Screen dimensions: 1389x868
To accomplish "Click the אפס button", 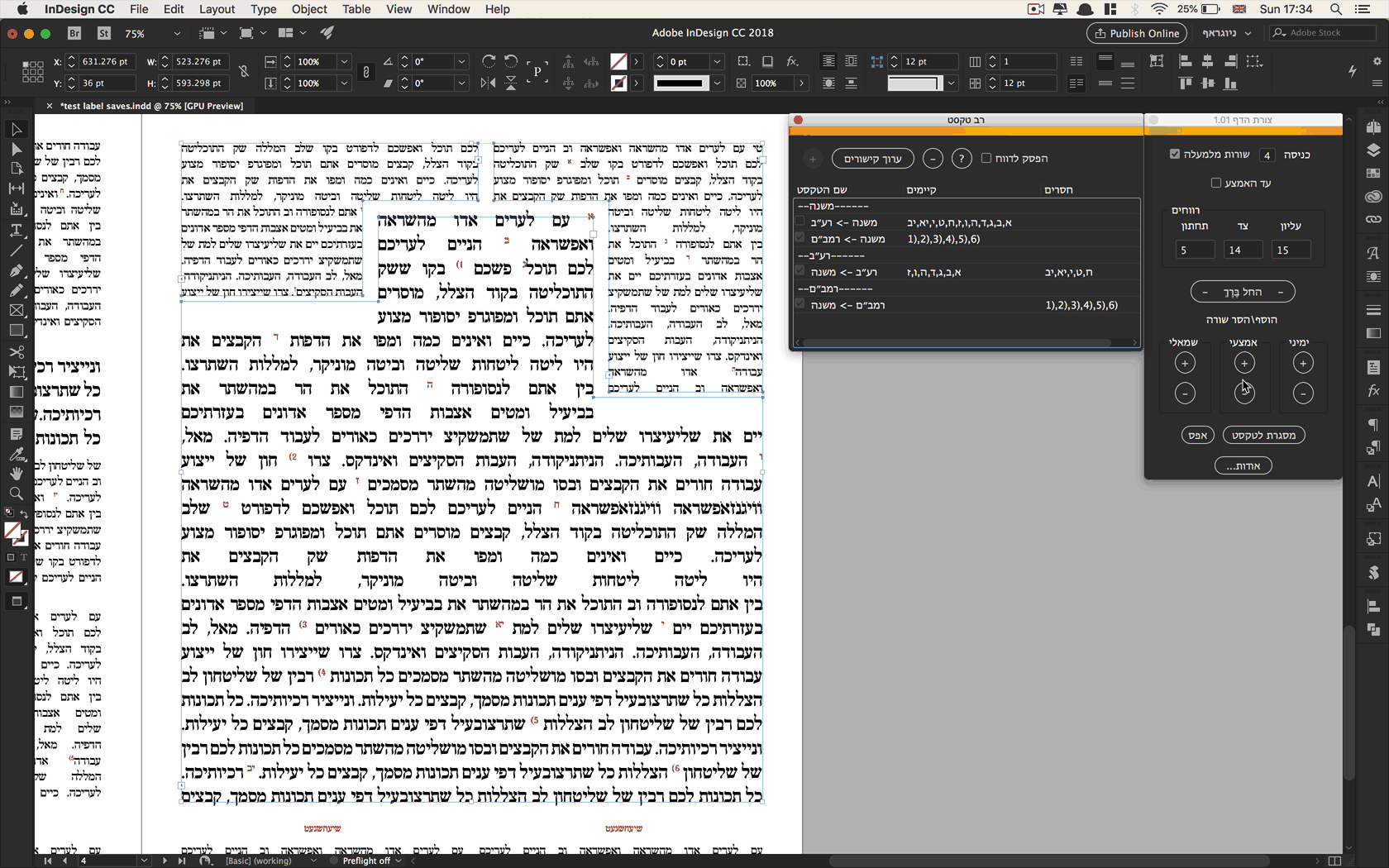I will tap(1197, 435).
